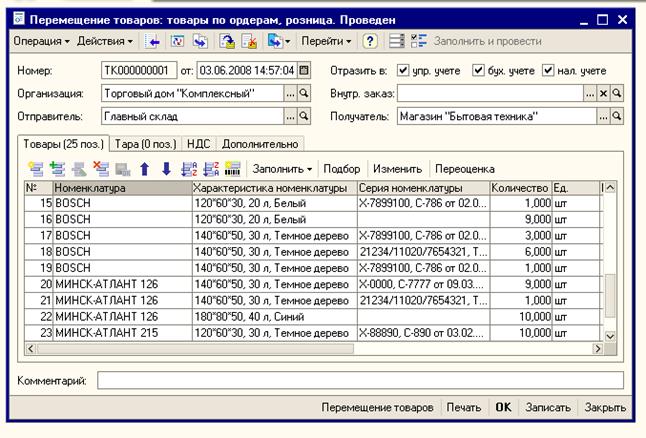Click the edit row icon in table toolbar
Image resolution: width=646 pixels, height=438 pixels.
pos(79,169)
